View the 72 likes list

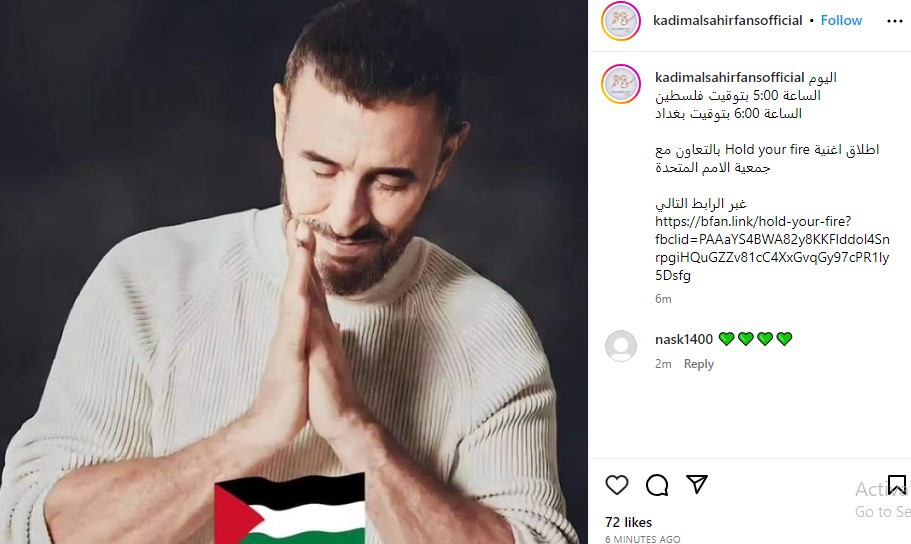click(628, 522)
